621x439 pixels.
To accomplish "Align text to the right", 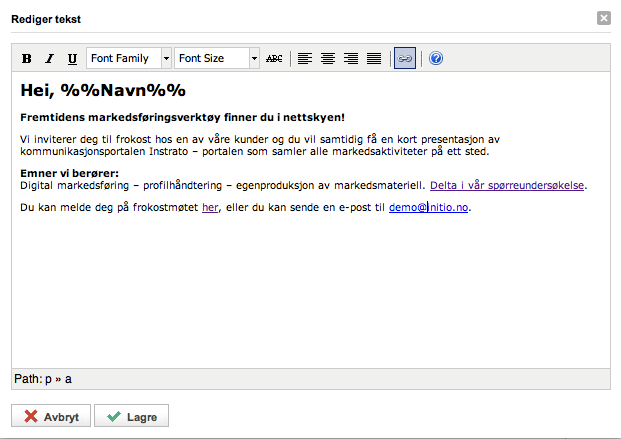I will pos(351,59).
